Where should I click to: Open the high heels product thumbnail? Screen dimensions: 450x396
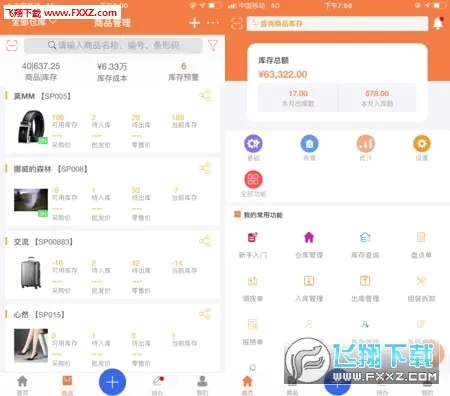point(31,345)
